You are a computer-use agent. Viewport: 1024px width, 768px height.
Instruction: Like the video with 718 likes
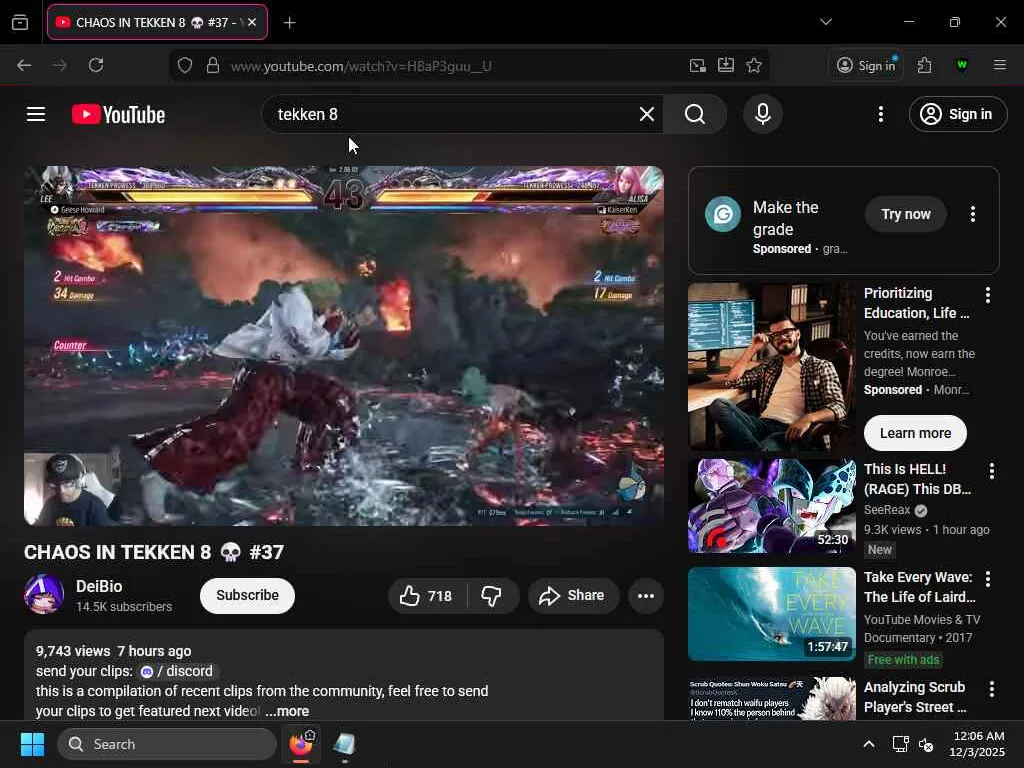pyautogui.click(x=426, y=596)
